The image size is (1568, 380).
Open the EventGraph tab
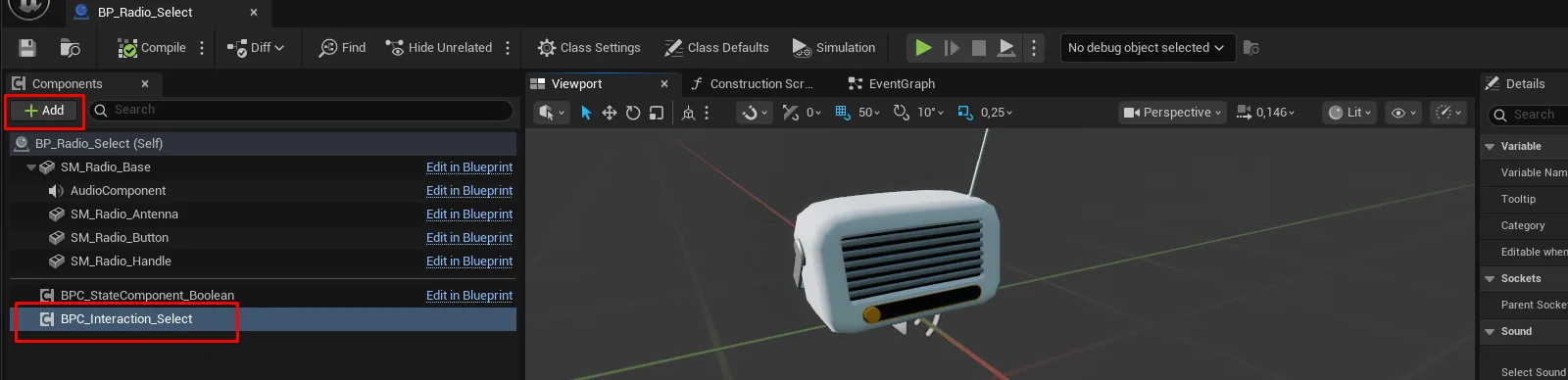pos(892,84)
